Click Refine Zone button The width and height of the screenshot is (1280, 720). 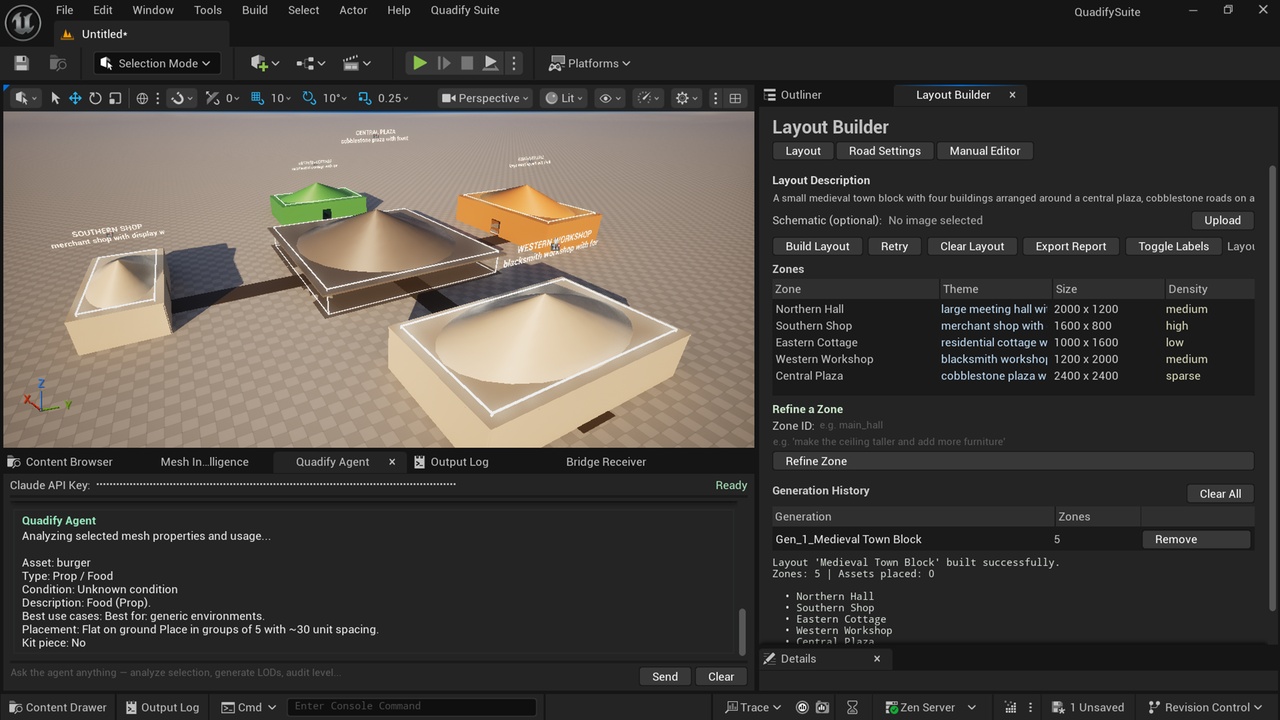click(1013, 461)
